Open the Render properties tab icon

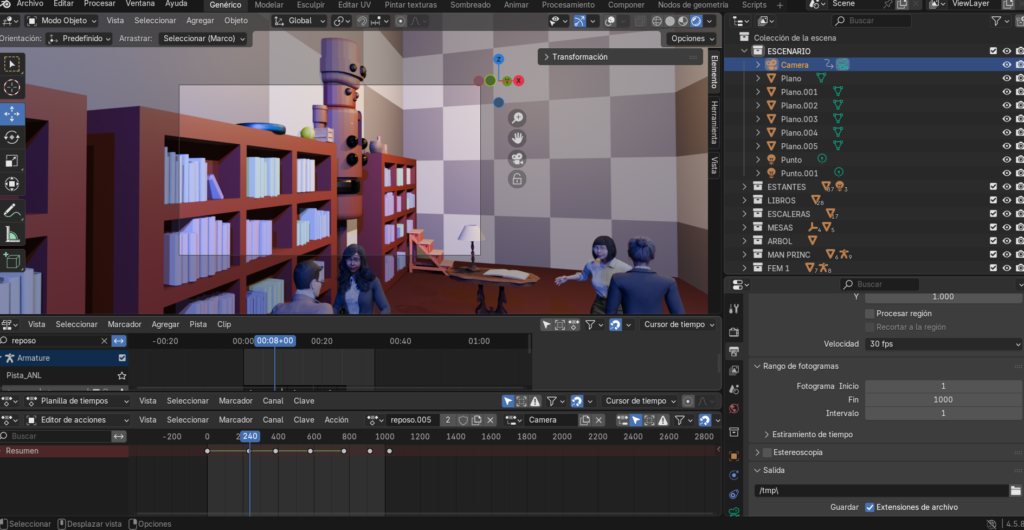(x=733, y=332)
